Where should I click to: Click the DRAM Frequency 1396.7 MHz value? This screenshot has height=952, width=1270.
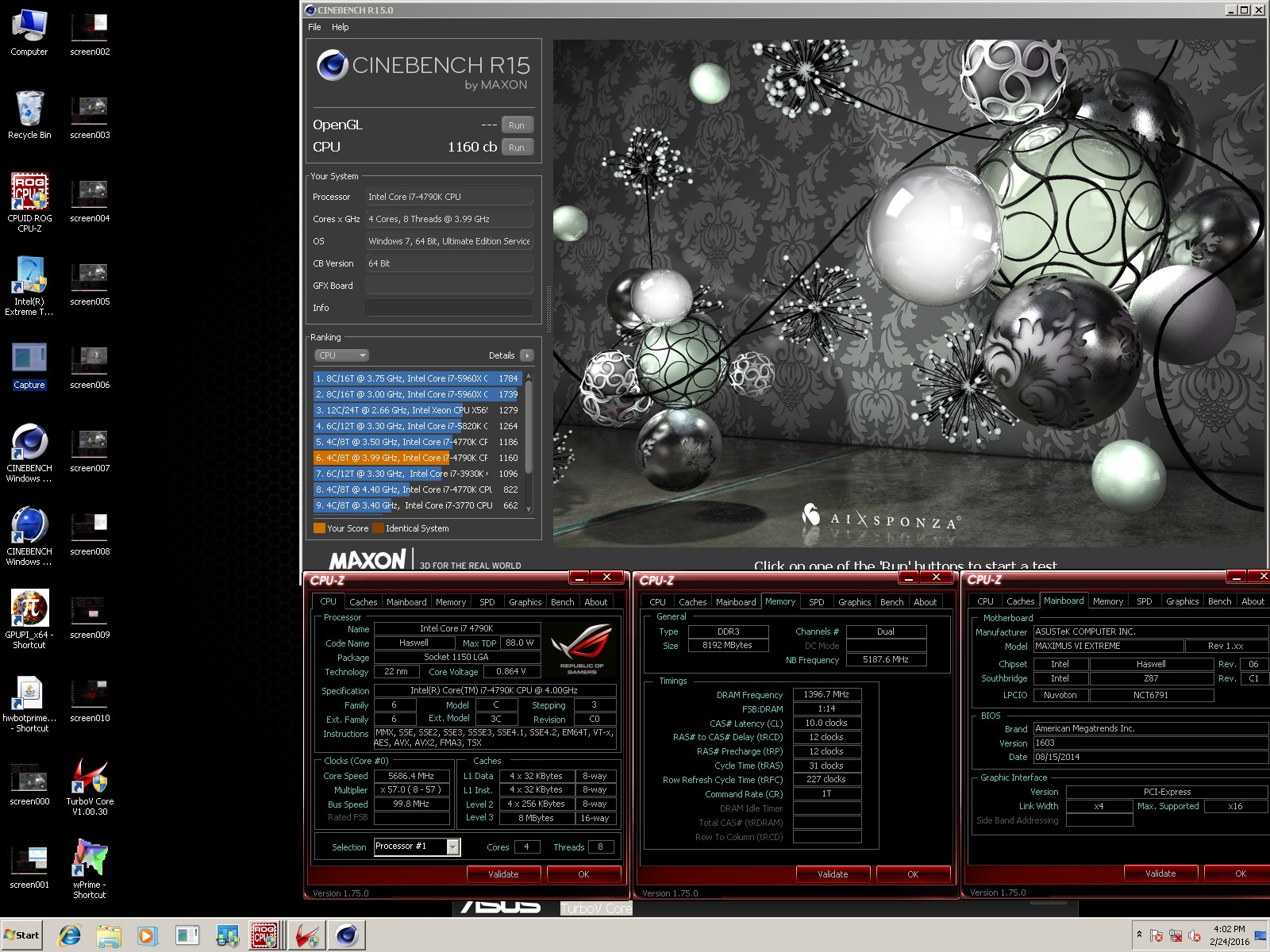click(827, 694)
